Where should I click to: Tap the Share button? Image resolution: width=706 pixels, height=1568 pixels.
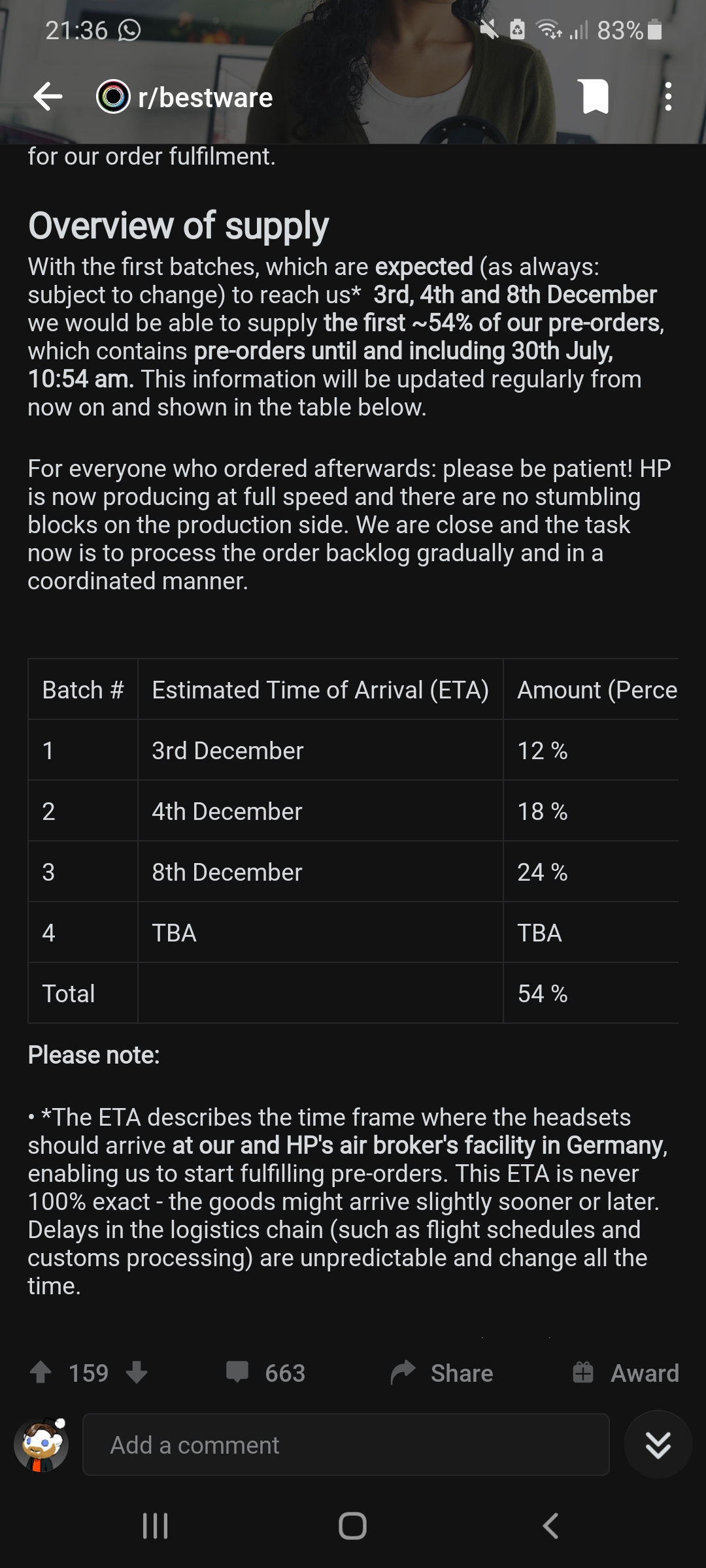tap(442, 1373)
